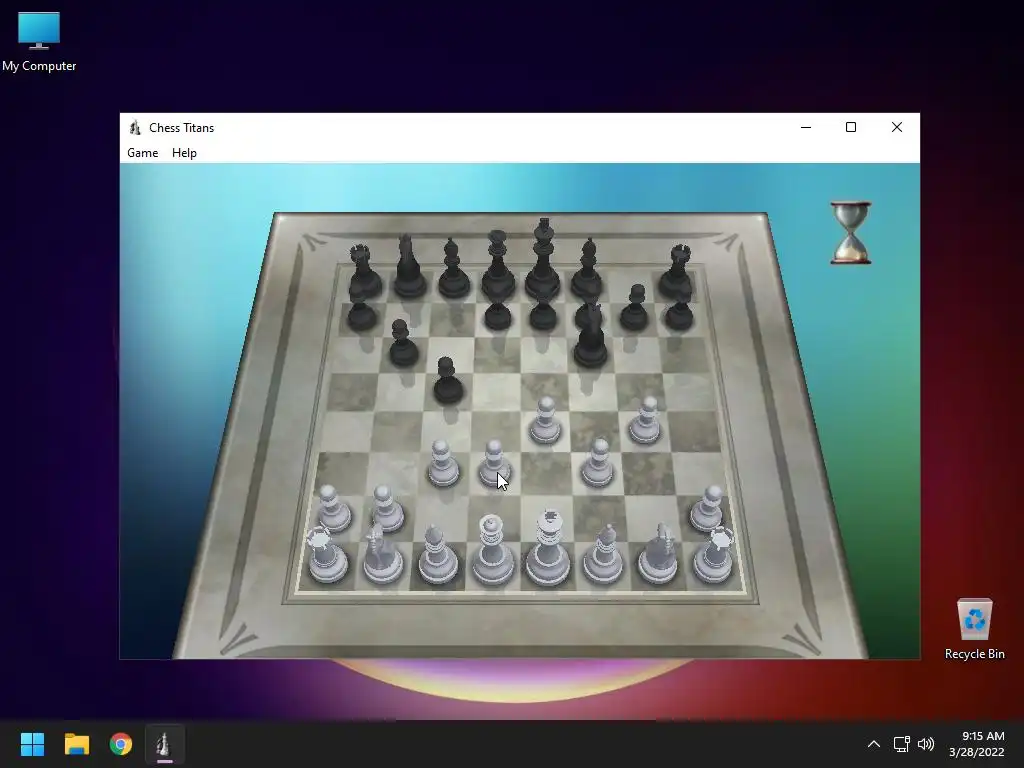
Task: Click the black pawn on c5
Action: 448,381
